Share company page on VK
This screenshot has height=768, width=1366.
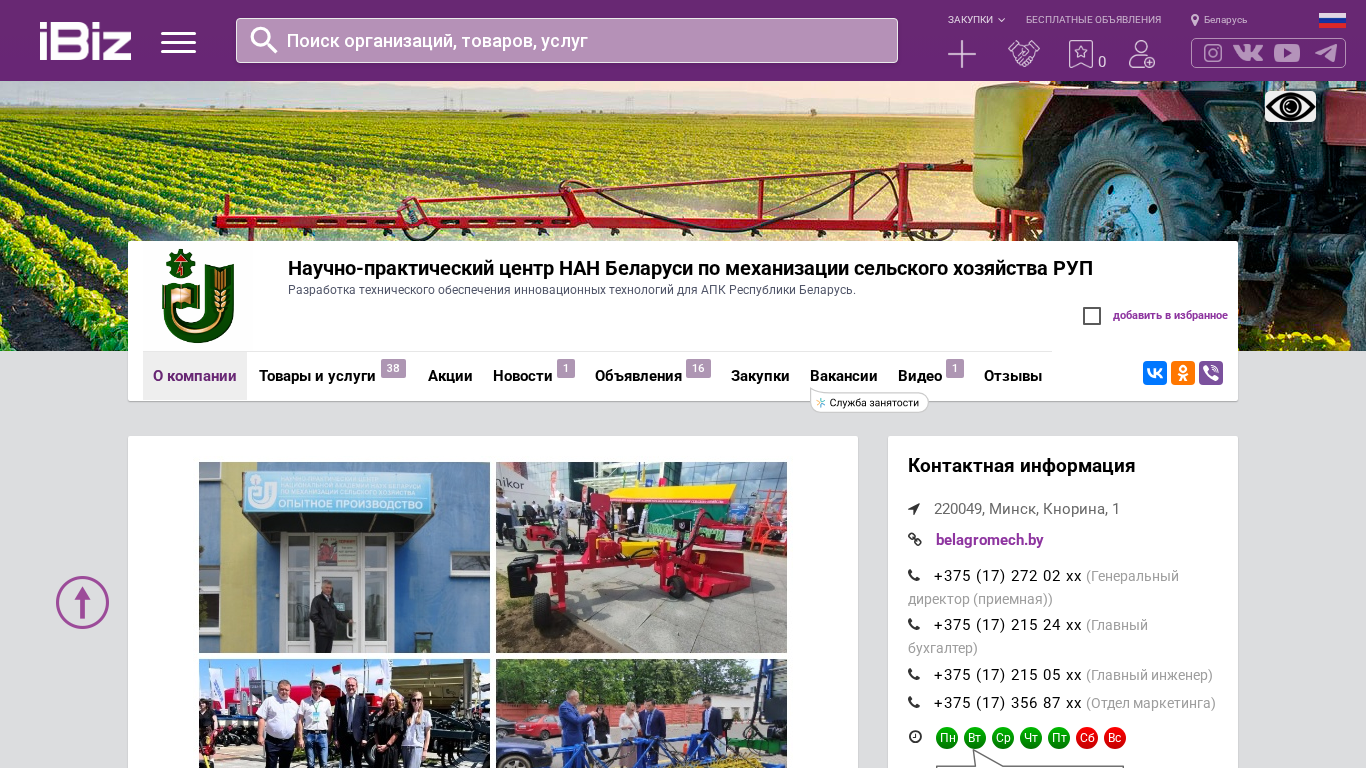(1155, 373)
